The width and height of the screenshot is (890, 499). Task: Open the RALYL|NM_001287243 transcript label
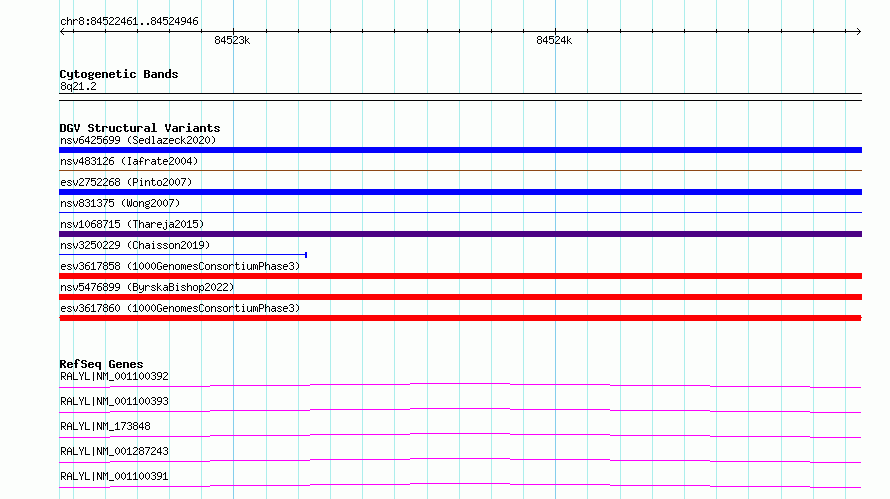coord(114,451)
